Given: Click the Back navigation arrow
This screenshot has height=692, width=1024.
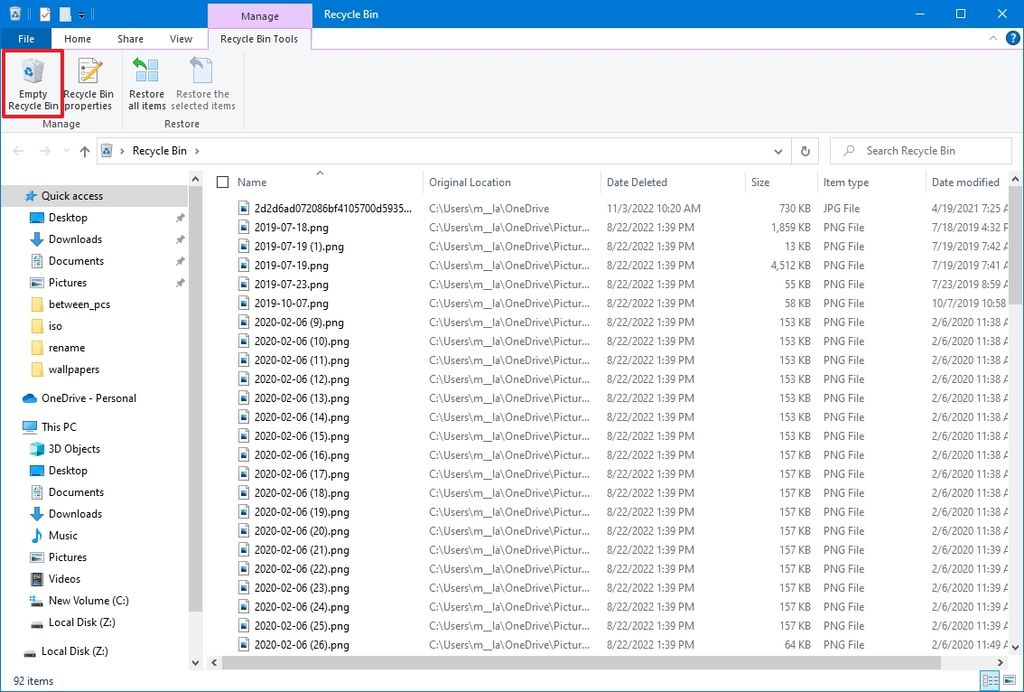Looking at the screenshot, I should coord(18,150).
